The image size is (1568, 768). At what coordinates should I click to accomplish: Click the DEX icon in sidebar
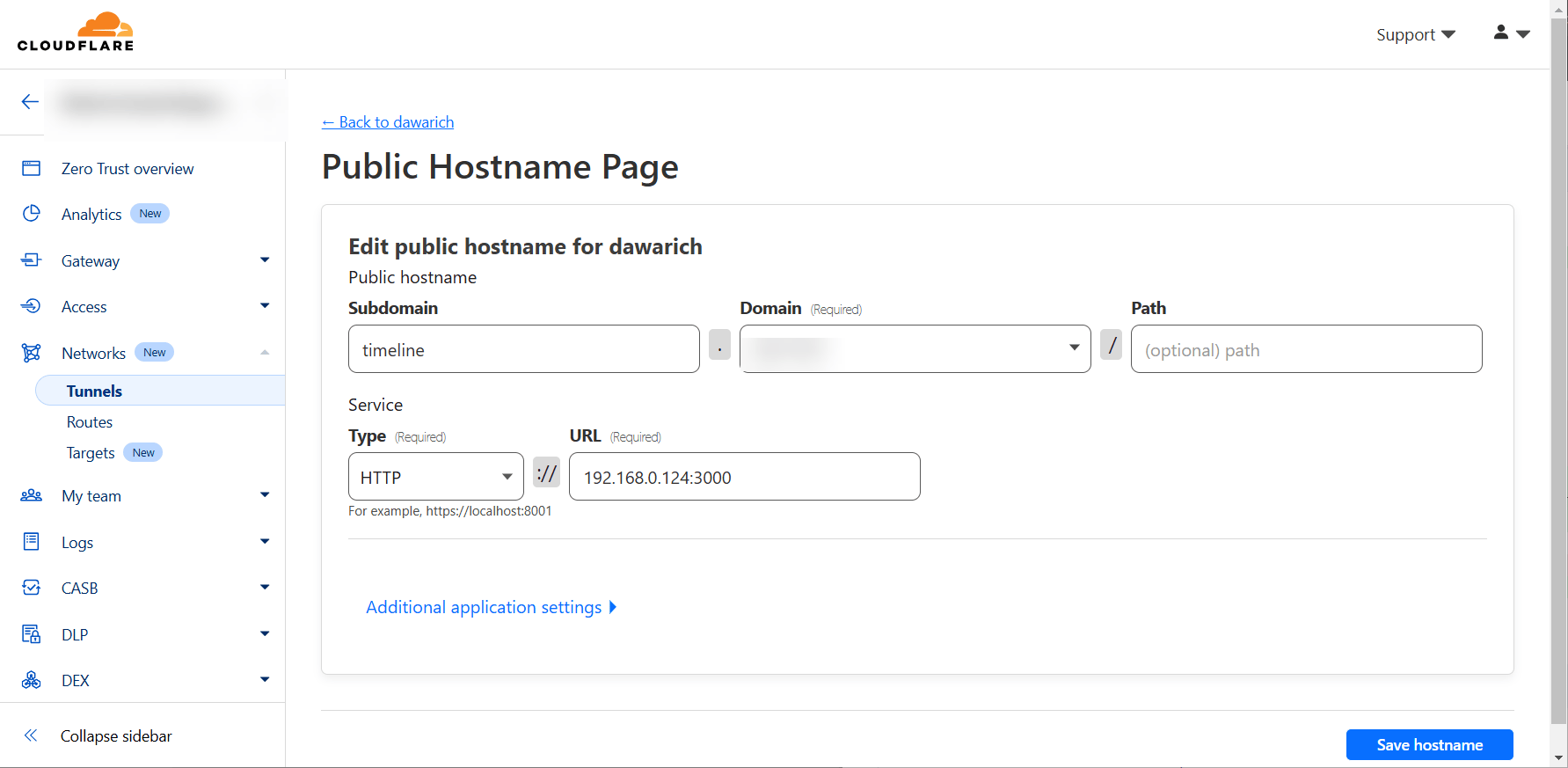pyautogui.click(x=32, y=680)
